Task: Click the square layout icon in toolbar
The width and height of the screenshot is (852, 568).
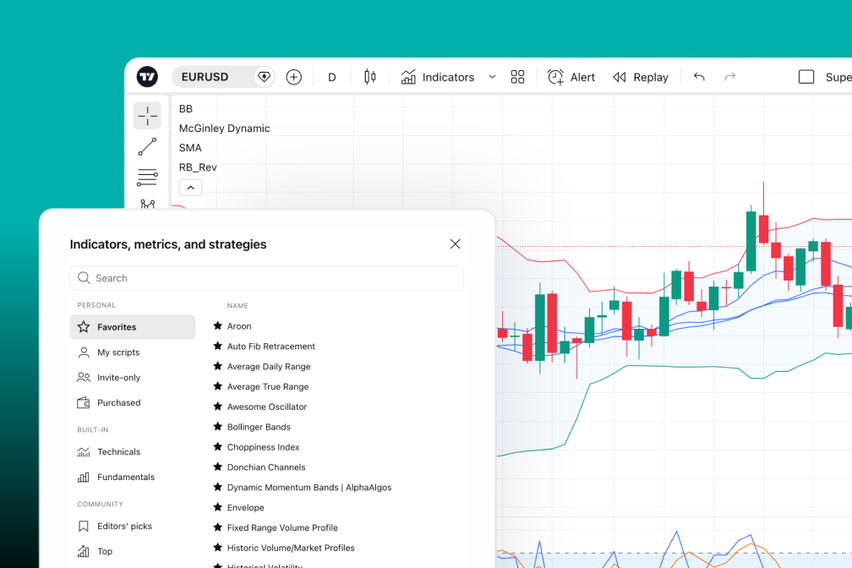Action: point(806,77)
